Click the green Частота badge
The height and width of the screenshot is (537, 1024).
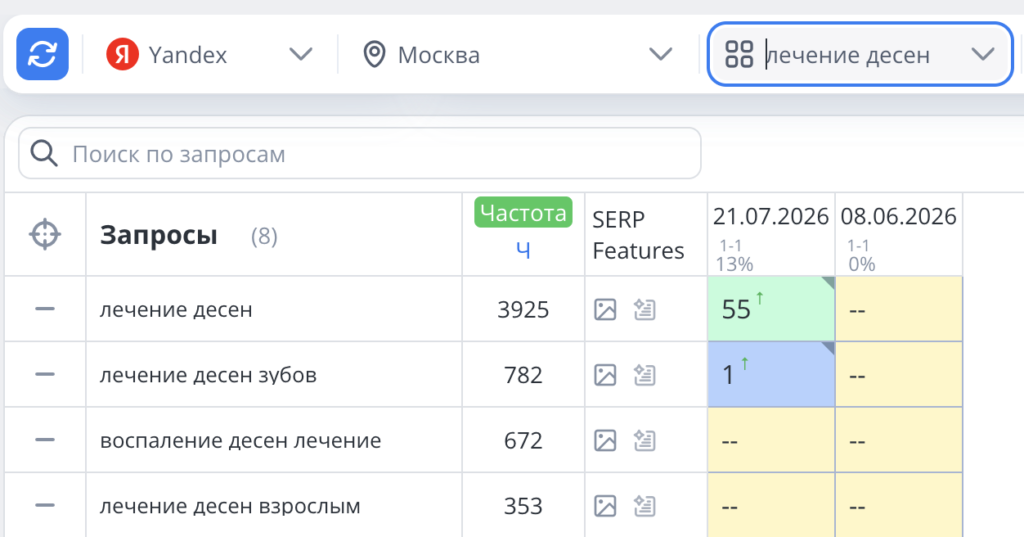click(523, 212)
